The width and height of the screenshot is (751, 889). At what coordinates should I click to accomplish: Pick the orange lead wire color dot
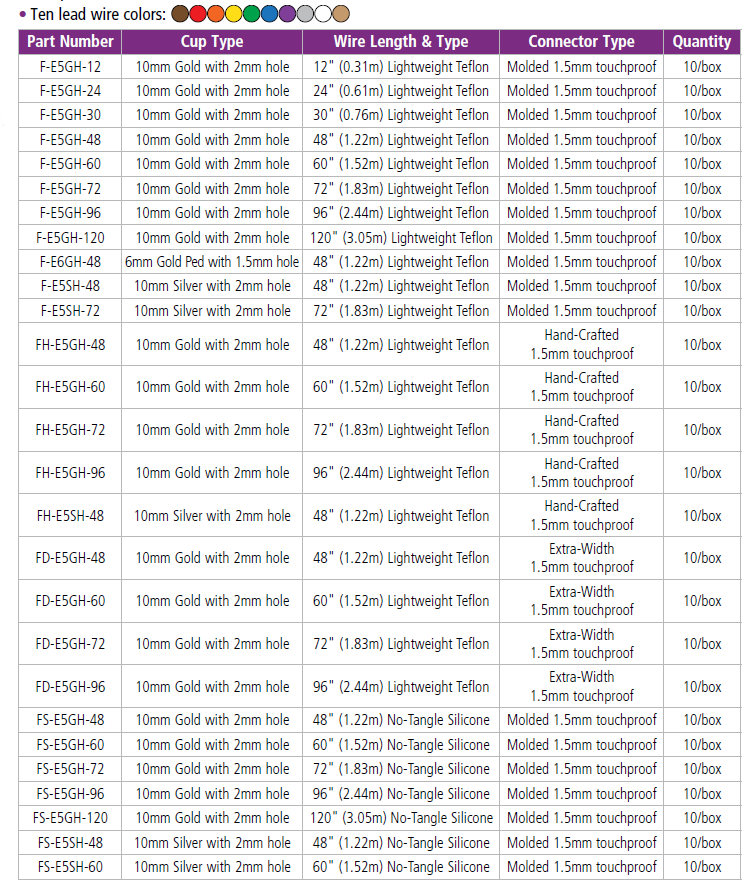click(x=216, y=14)
